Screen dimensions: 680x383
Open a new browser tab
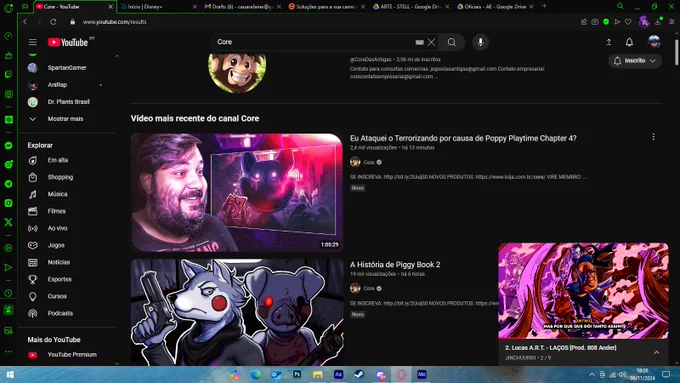click(x=544, y=6)
